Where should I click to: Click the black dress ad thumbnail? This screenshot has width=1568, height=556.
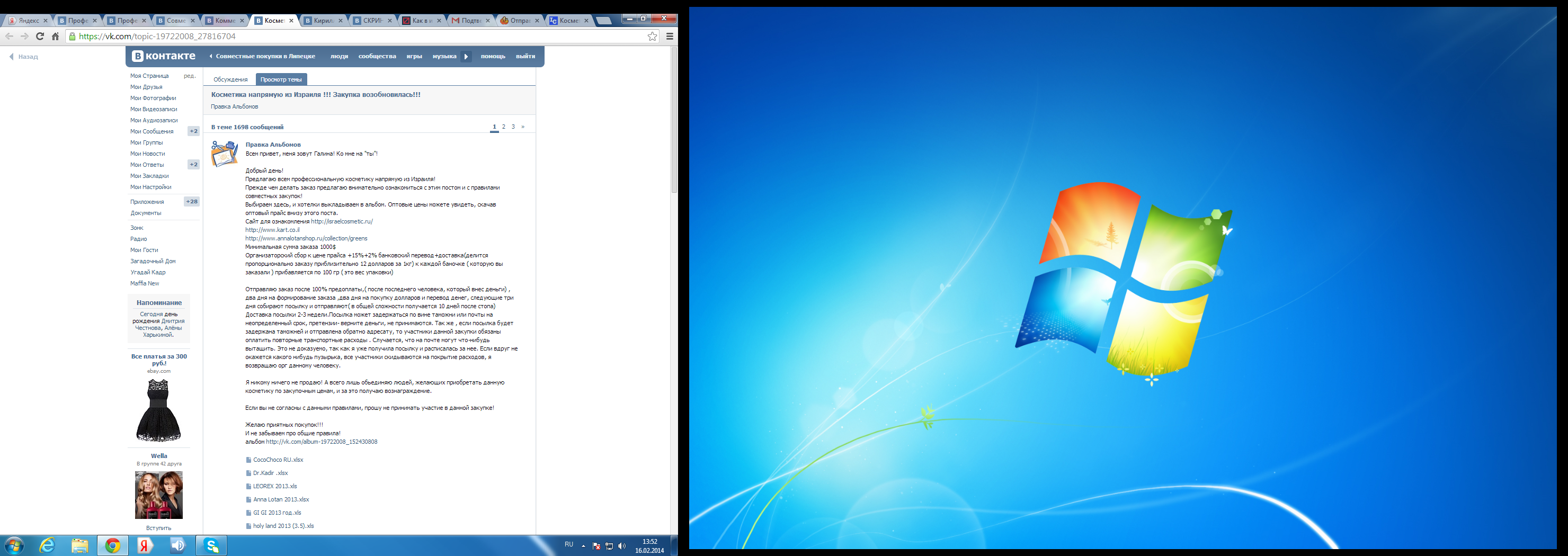coord(158,410)
